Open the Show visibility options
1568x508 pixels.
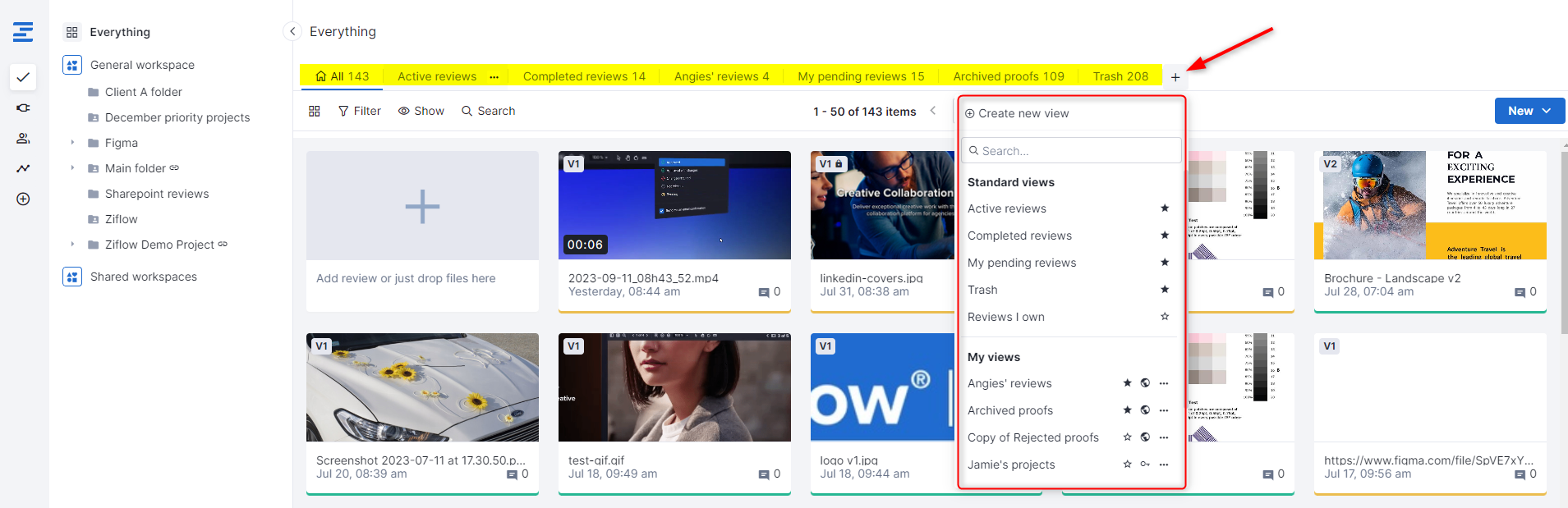click(421, 111)
